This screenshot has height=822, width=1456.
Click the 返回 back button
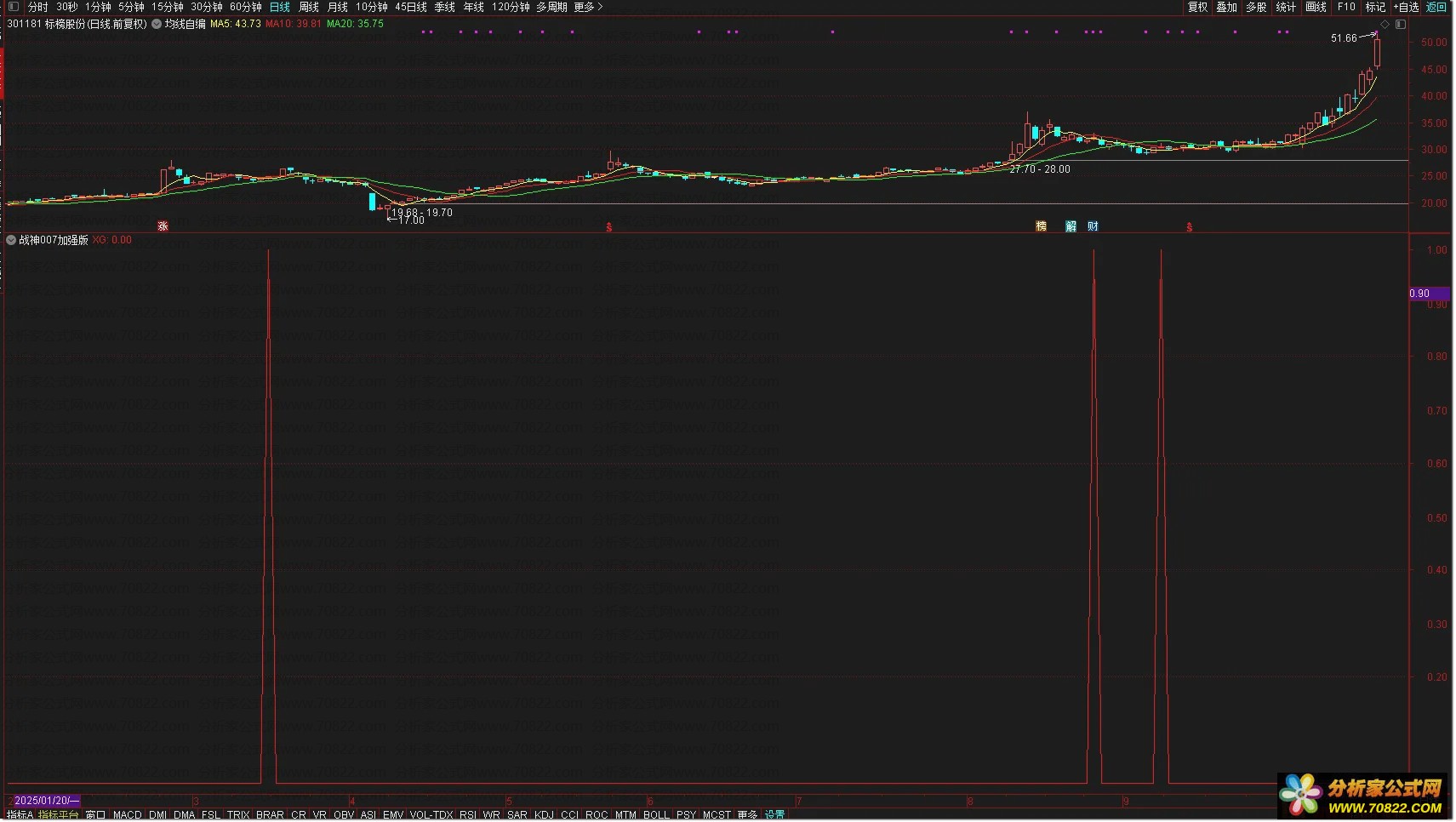click(x=1436, y=7)
